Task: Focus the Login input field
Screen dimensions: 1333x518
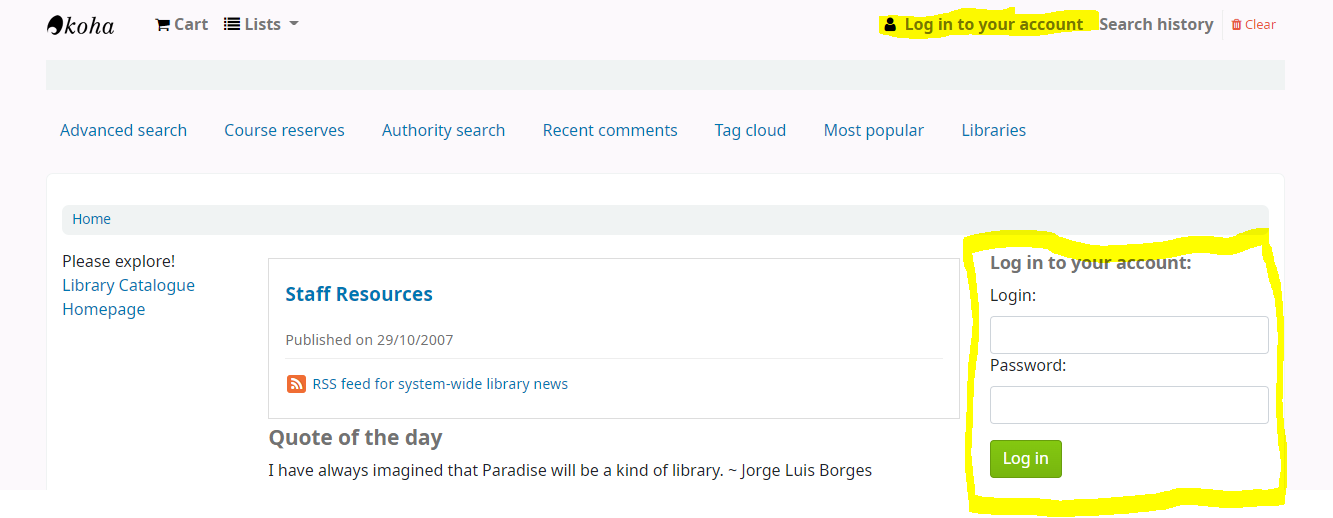Action: click(x=1129, y=335)
